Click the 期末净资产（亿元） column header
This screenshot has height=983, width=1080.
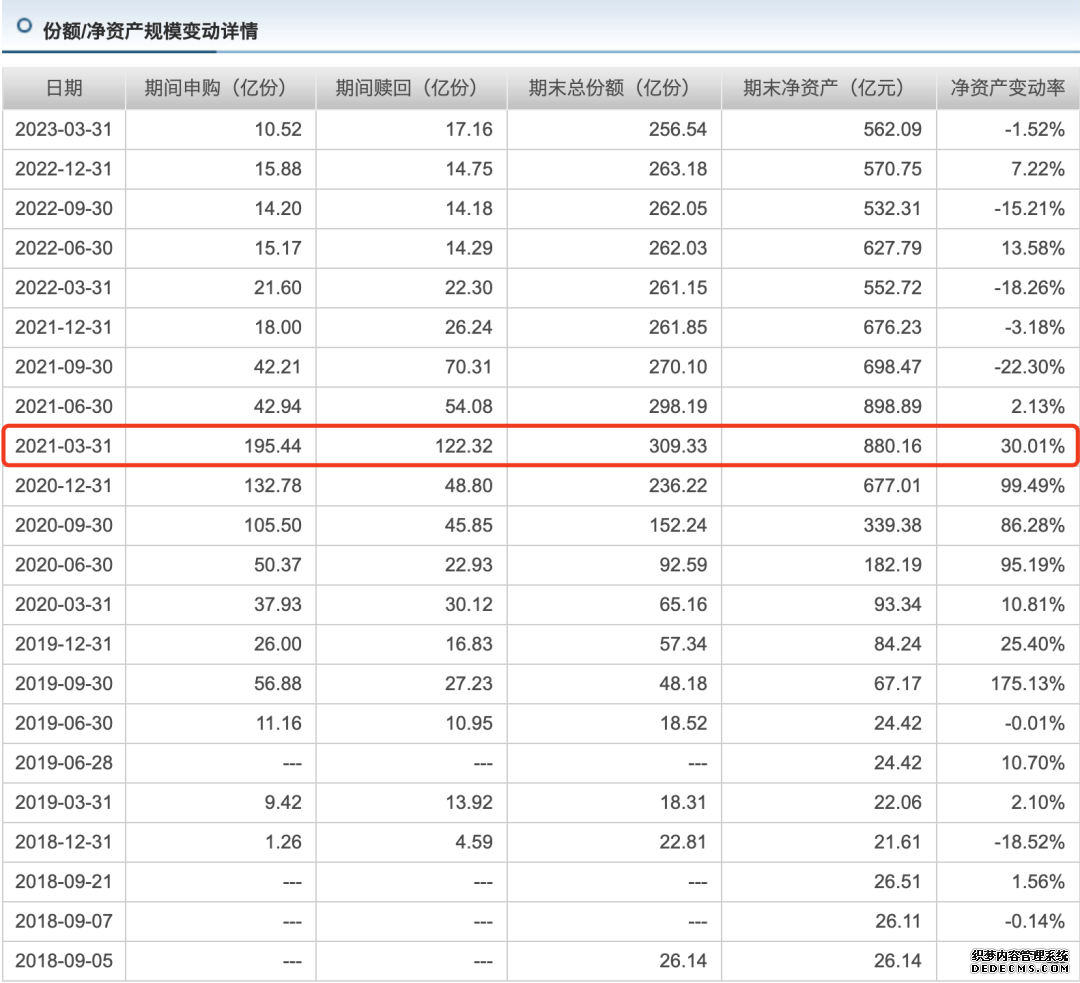(828, 88)
